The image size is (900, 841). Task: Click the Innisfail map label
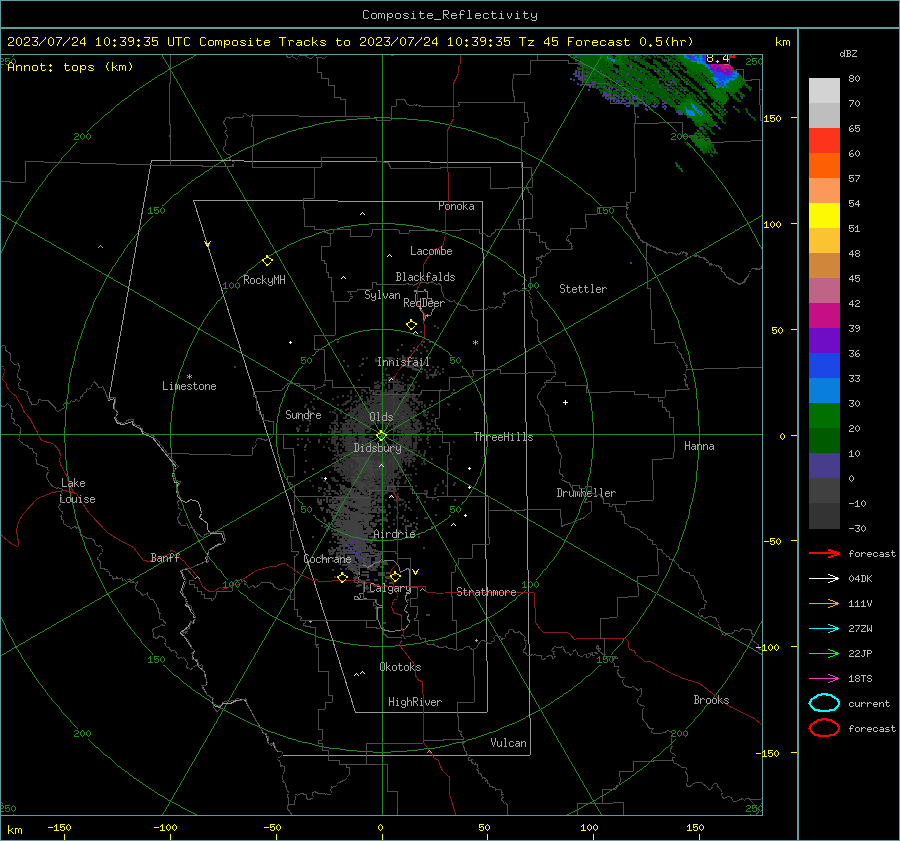(x=403, y=362)
